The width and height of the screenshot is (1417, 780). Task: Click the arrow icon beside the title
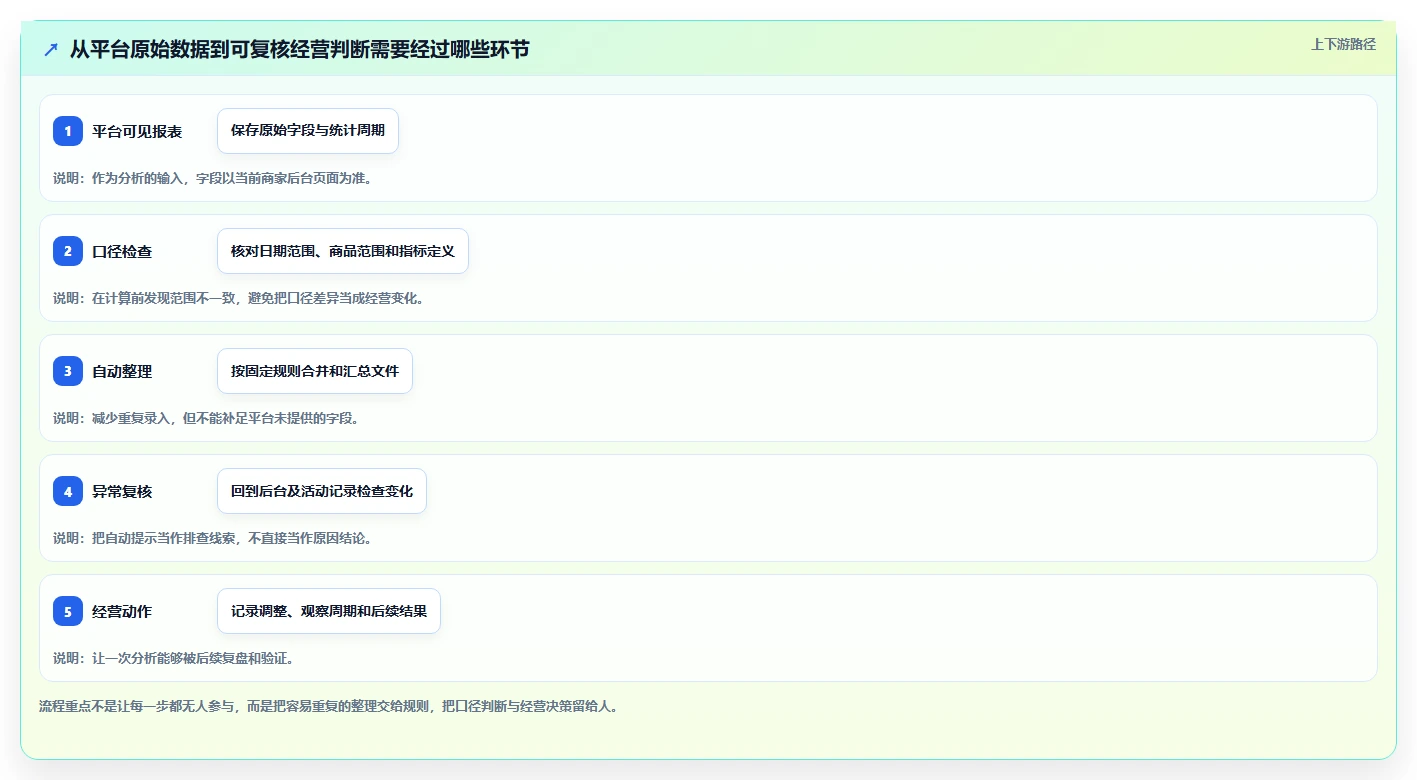click(51, 49)
